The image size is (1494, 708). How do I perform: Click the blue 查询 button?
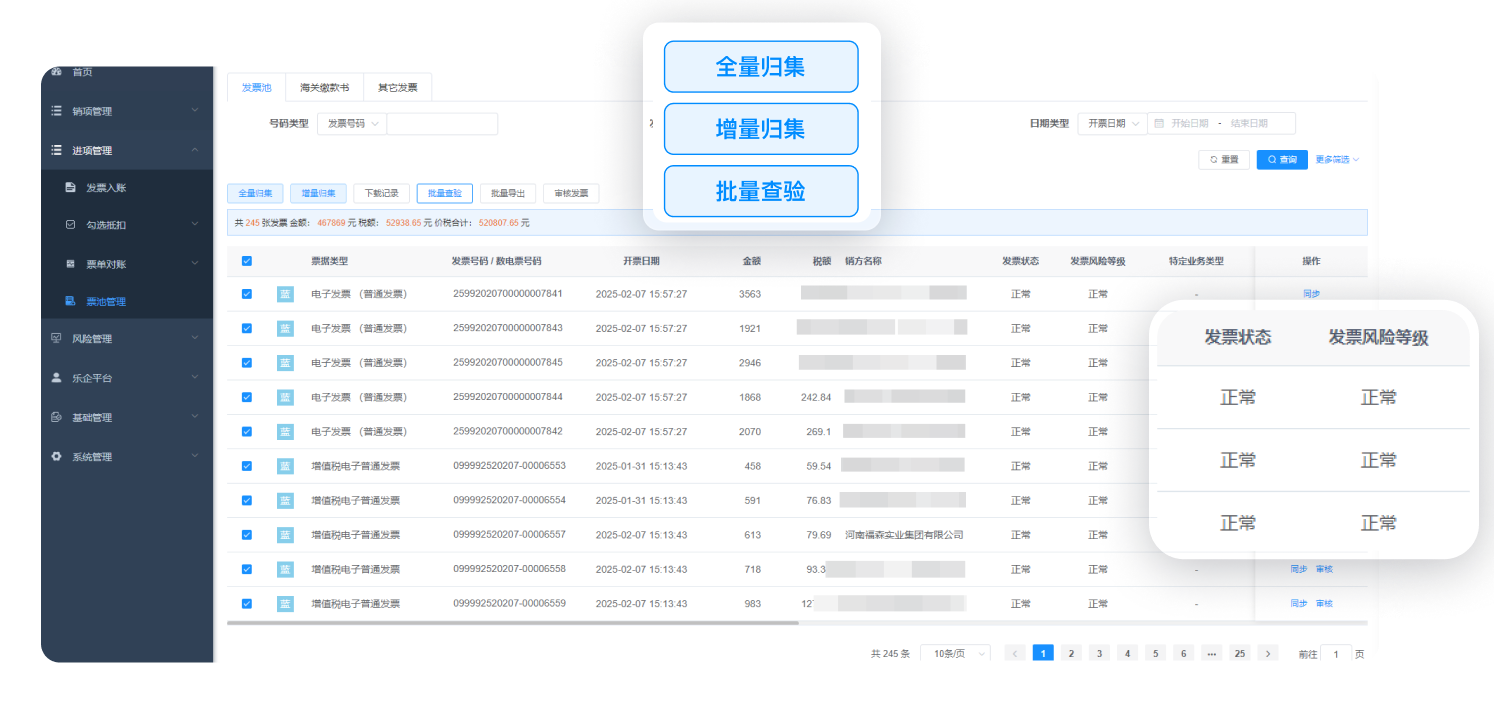pyautogui.click(x=1282, y=159)
